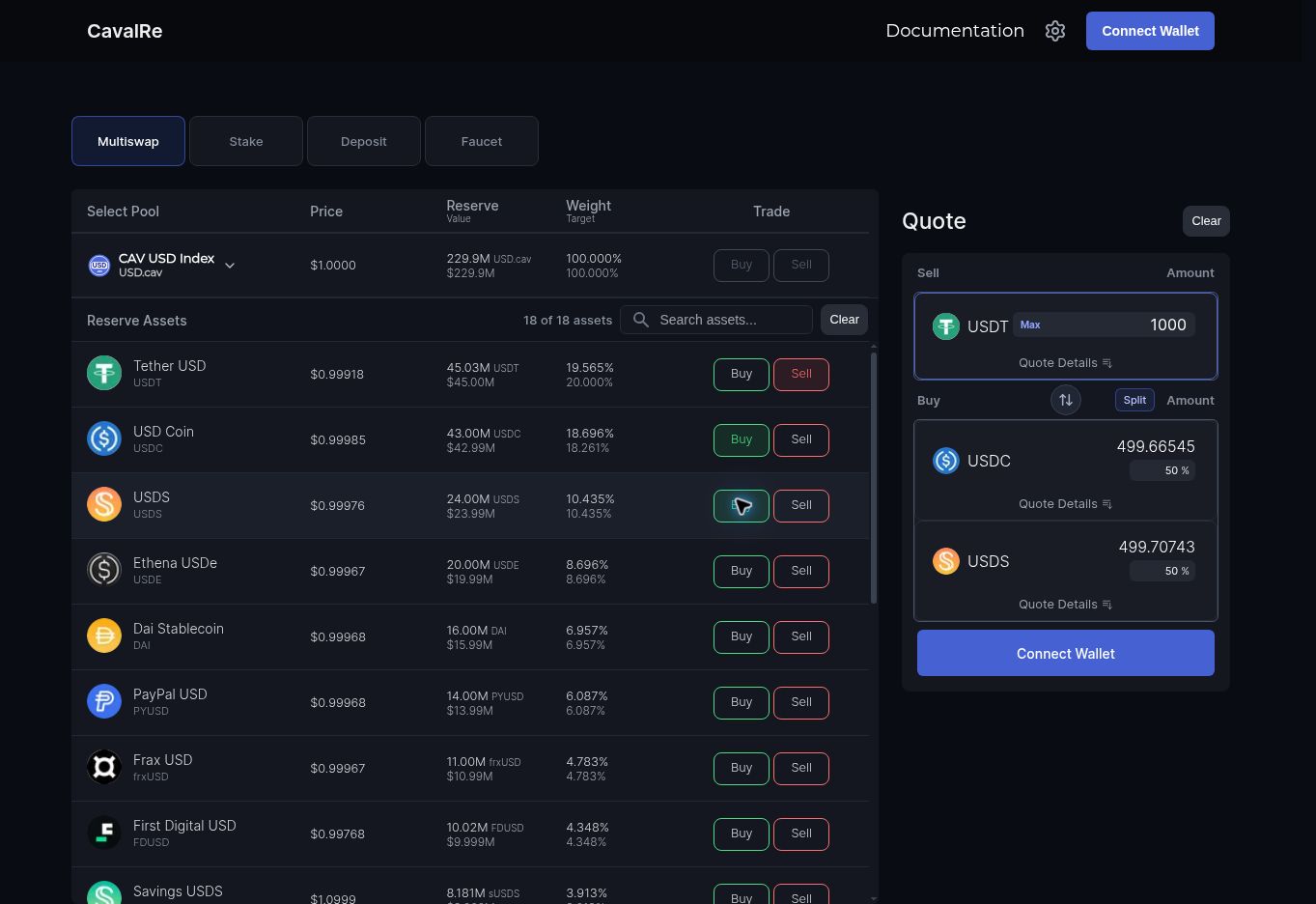This screenshot has width=1316, height=904.
Task: Click the 499.66545 USDC amount
Action: tap(1156, 446)
